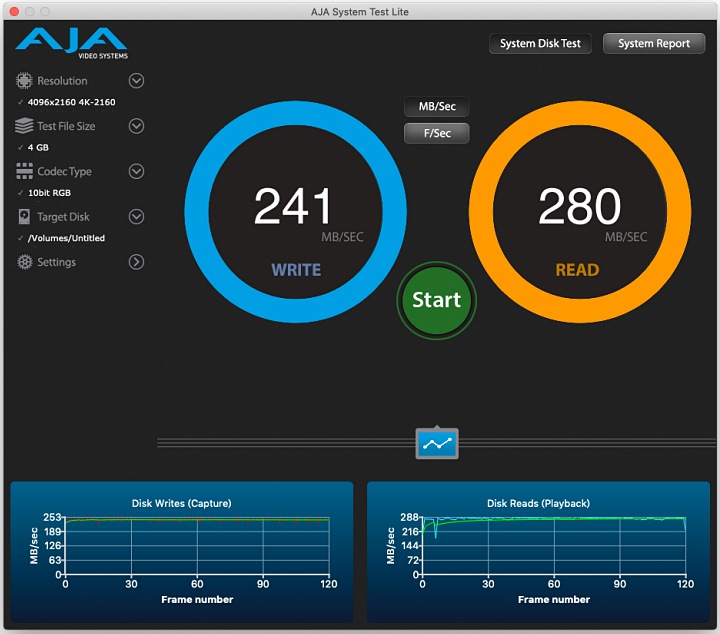Click the Test File Size stack icon

24,126
